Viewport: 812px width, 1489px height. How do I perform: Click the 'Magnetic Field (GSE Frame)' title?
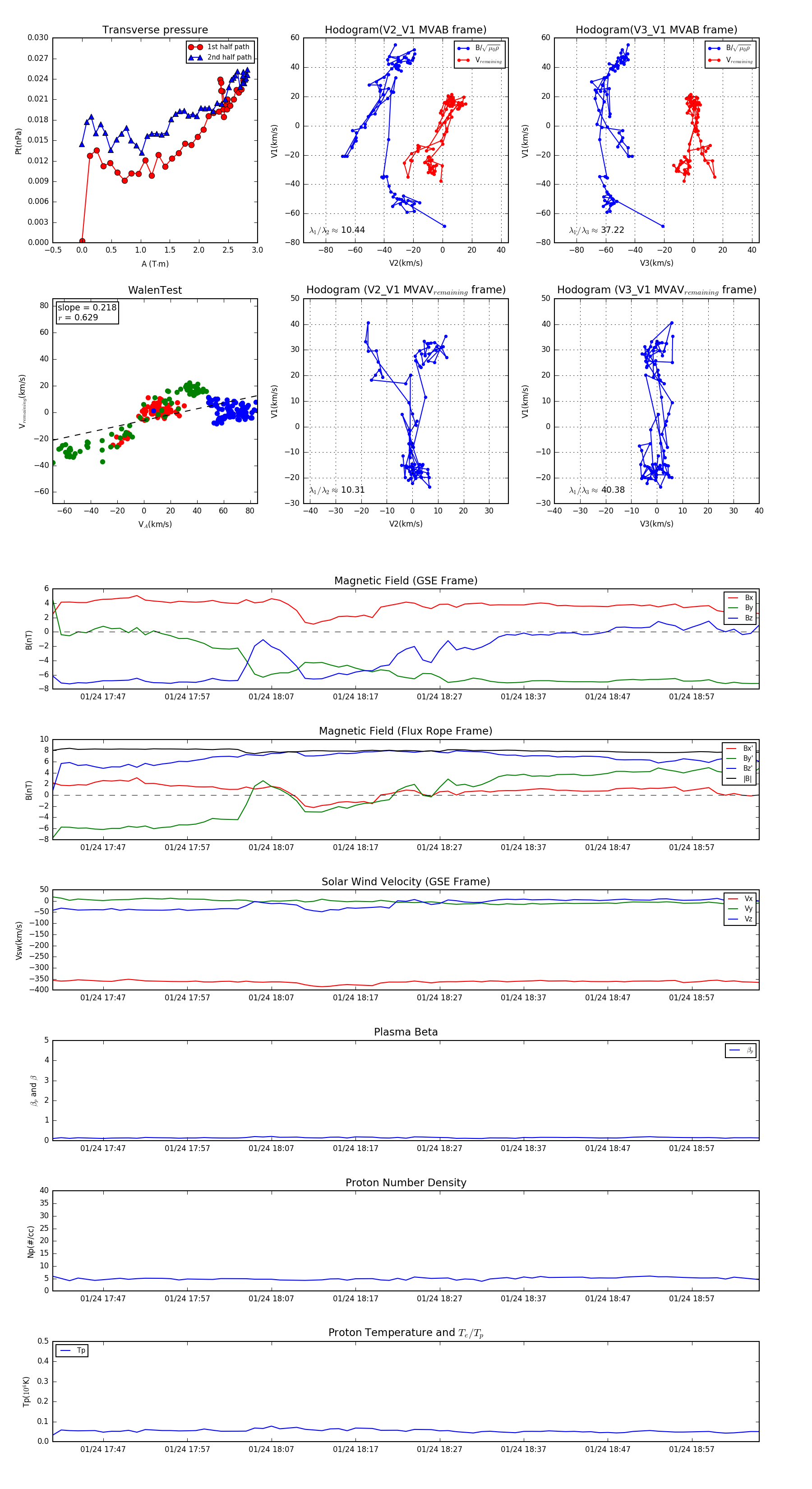(406, 581)
